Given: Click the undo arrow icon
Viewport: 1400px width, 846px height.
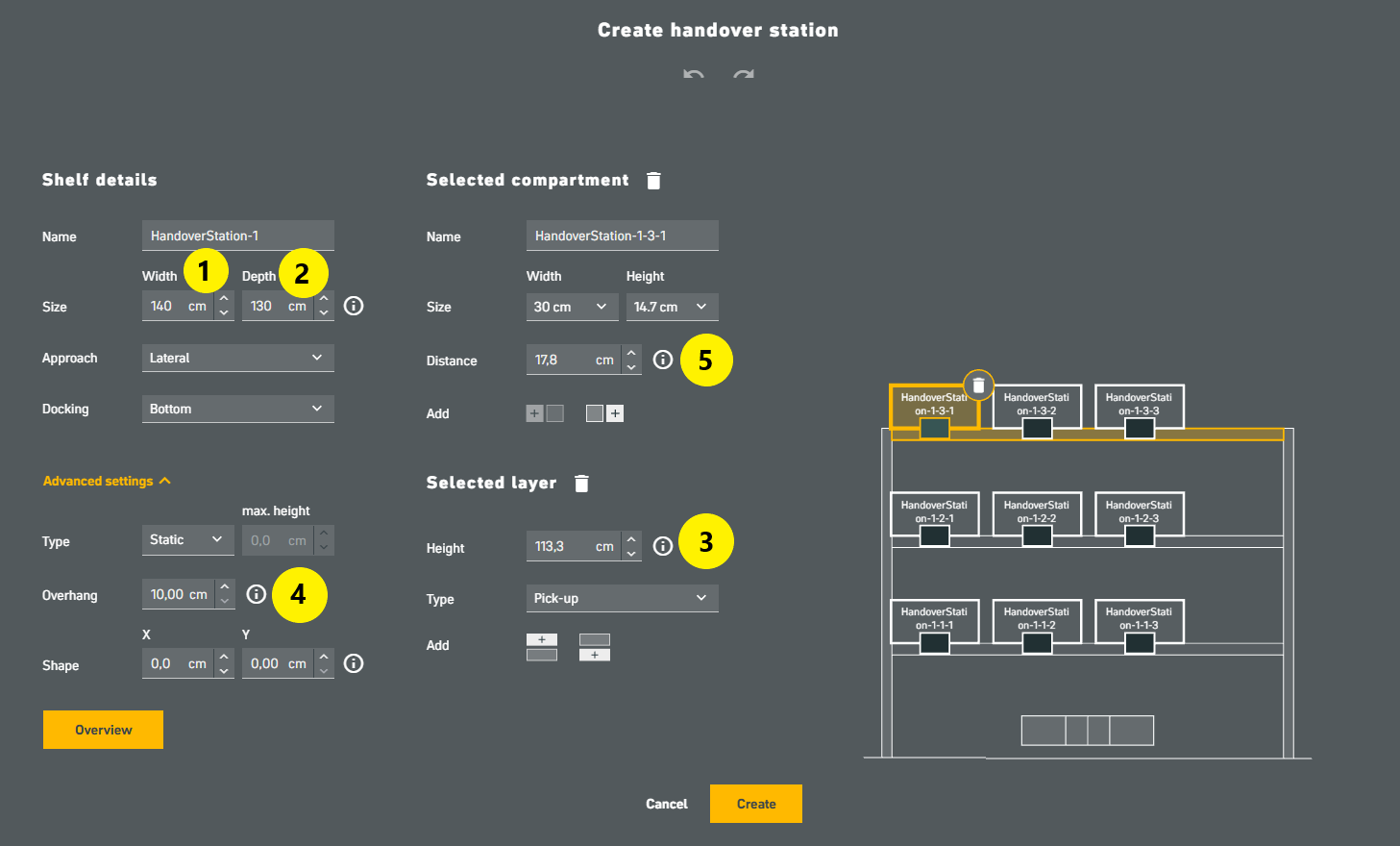Looking at the screenshot, I should coord(694,74).
